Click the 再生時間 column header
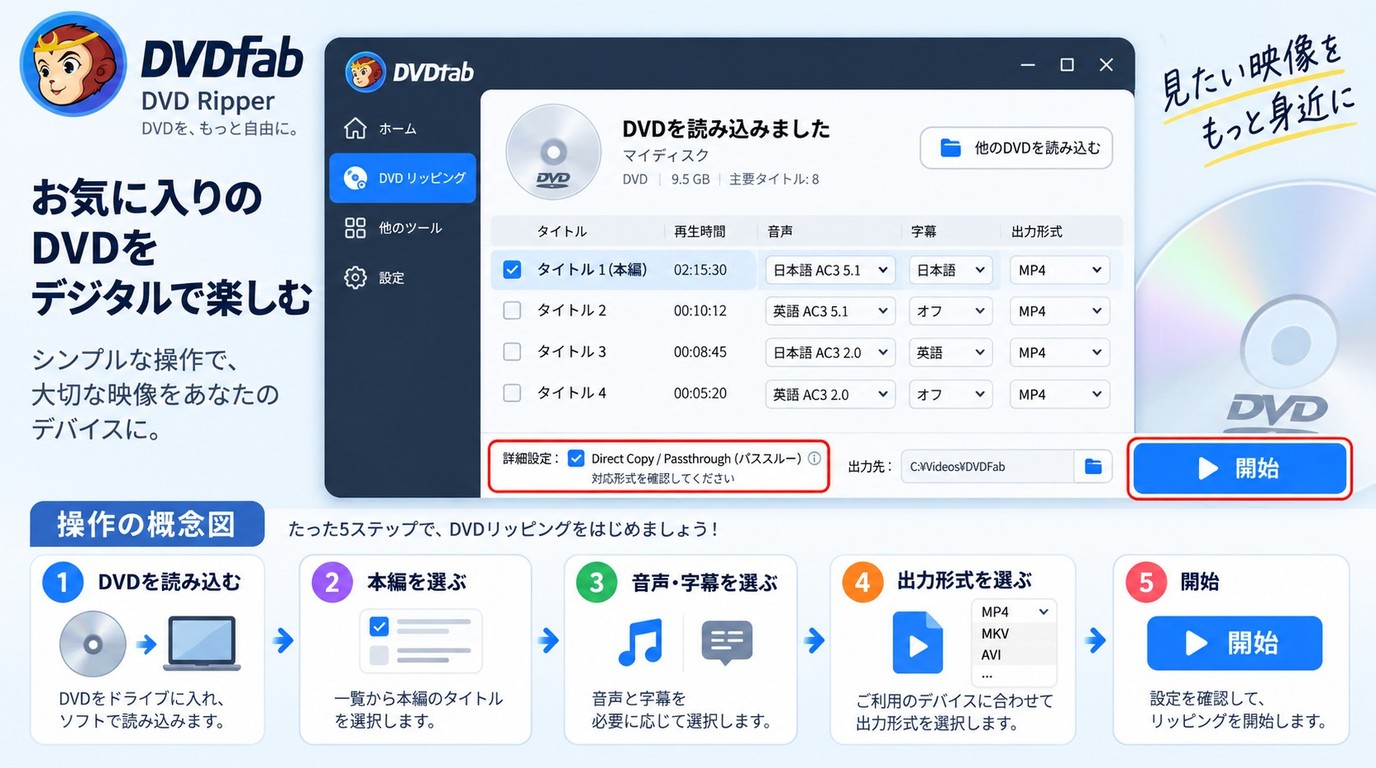 (700, 232)
